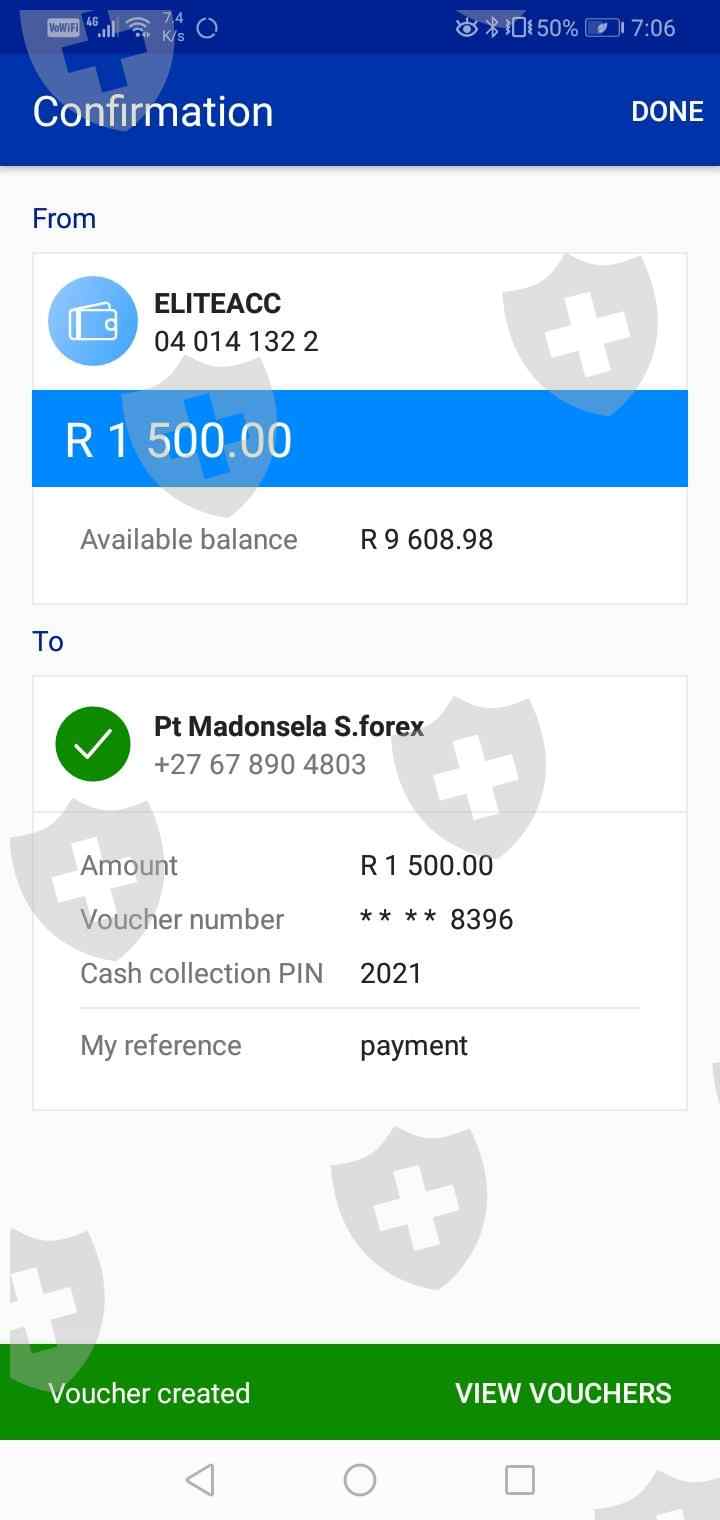
Task: Tap recipient name Pt Madonsela S.forex
Action: pyautogui.click(x=289, y=726)
